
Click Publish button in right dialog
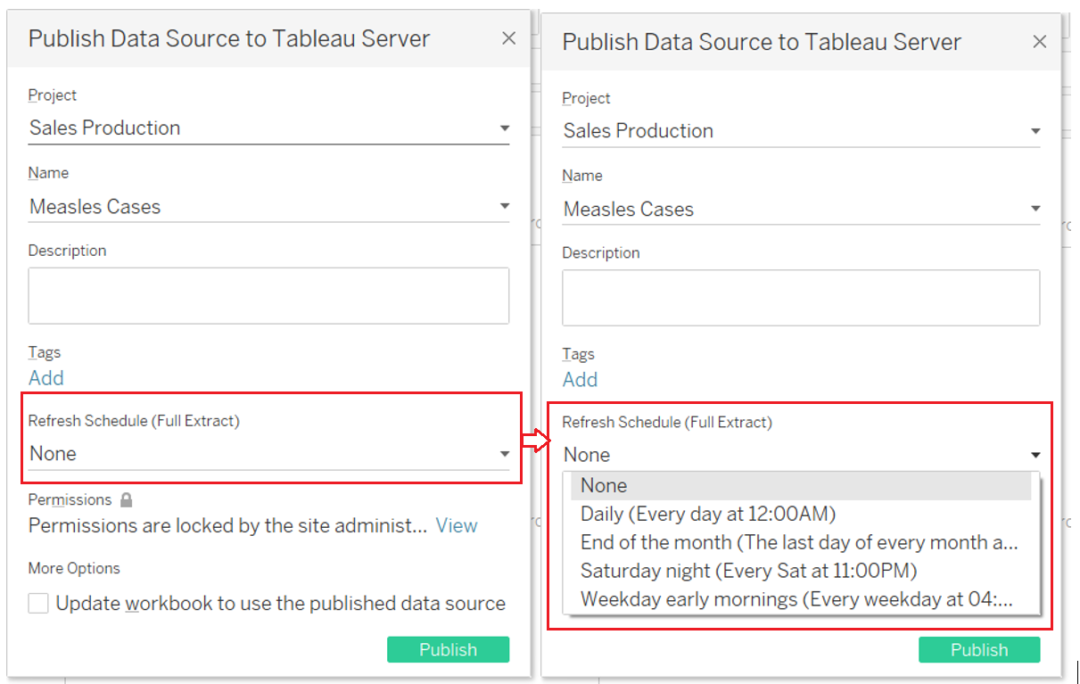pyautogui.click(x=979, y=650)
